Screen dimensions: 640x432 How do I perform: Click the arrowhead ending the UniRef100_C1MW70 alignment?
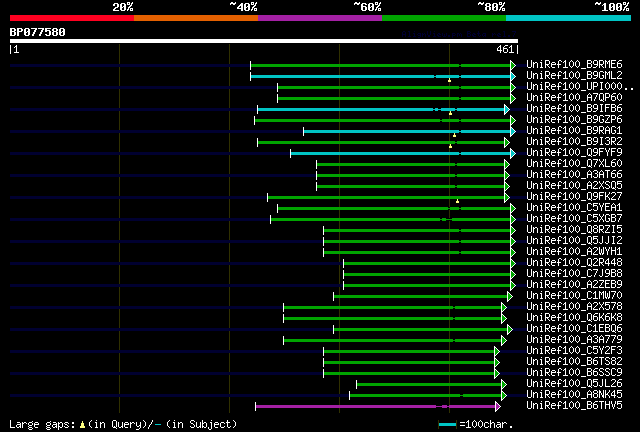point(510,297)
